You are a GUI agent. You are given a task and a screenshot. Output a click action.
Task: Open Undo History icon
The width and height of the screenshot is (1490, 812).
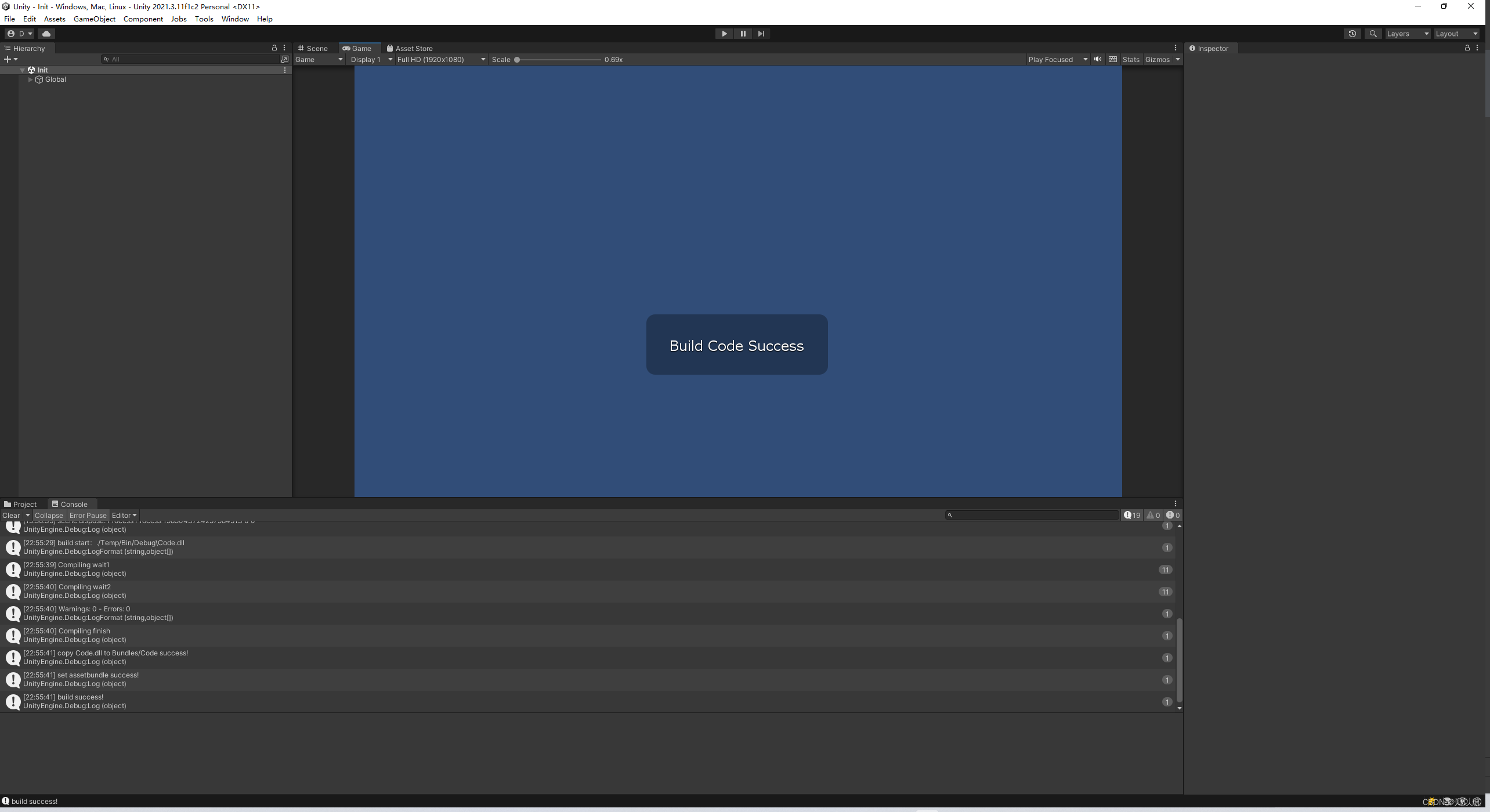point(1352,34)
